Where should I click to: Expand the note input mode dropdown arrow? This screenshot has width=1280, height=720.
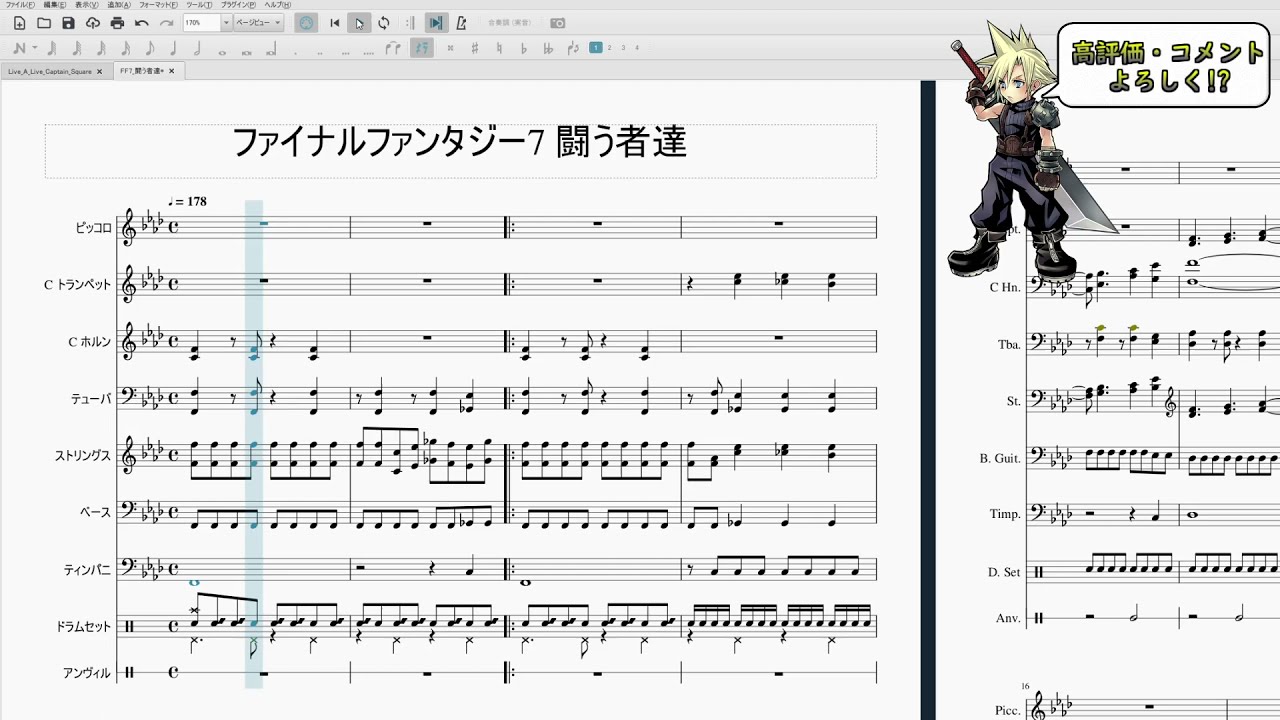(35, 48)
